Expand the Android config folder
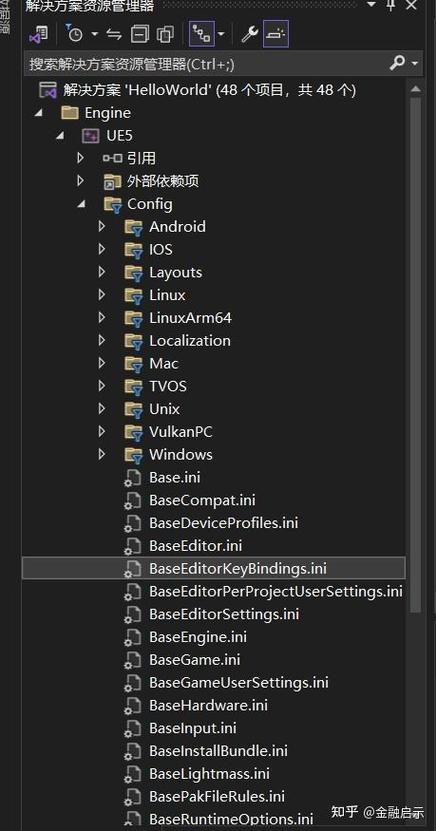436x831 pixels. (102, 227)
